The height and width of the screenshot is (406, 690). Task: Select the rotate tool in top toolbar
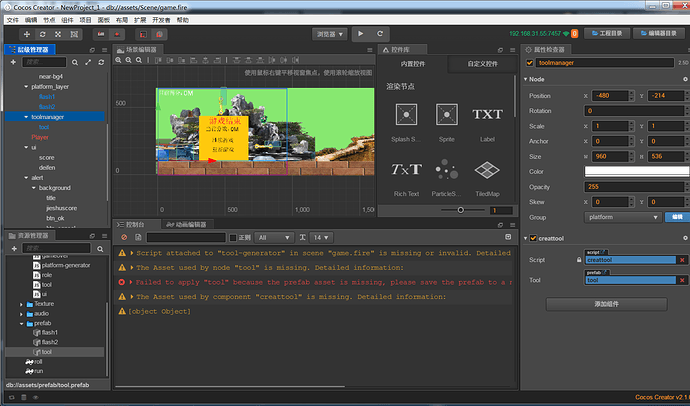(41, 34)
